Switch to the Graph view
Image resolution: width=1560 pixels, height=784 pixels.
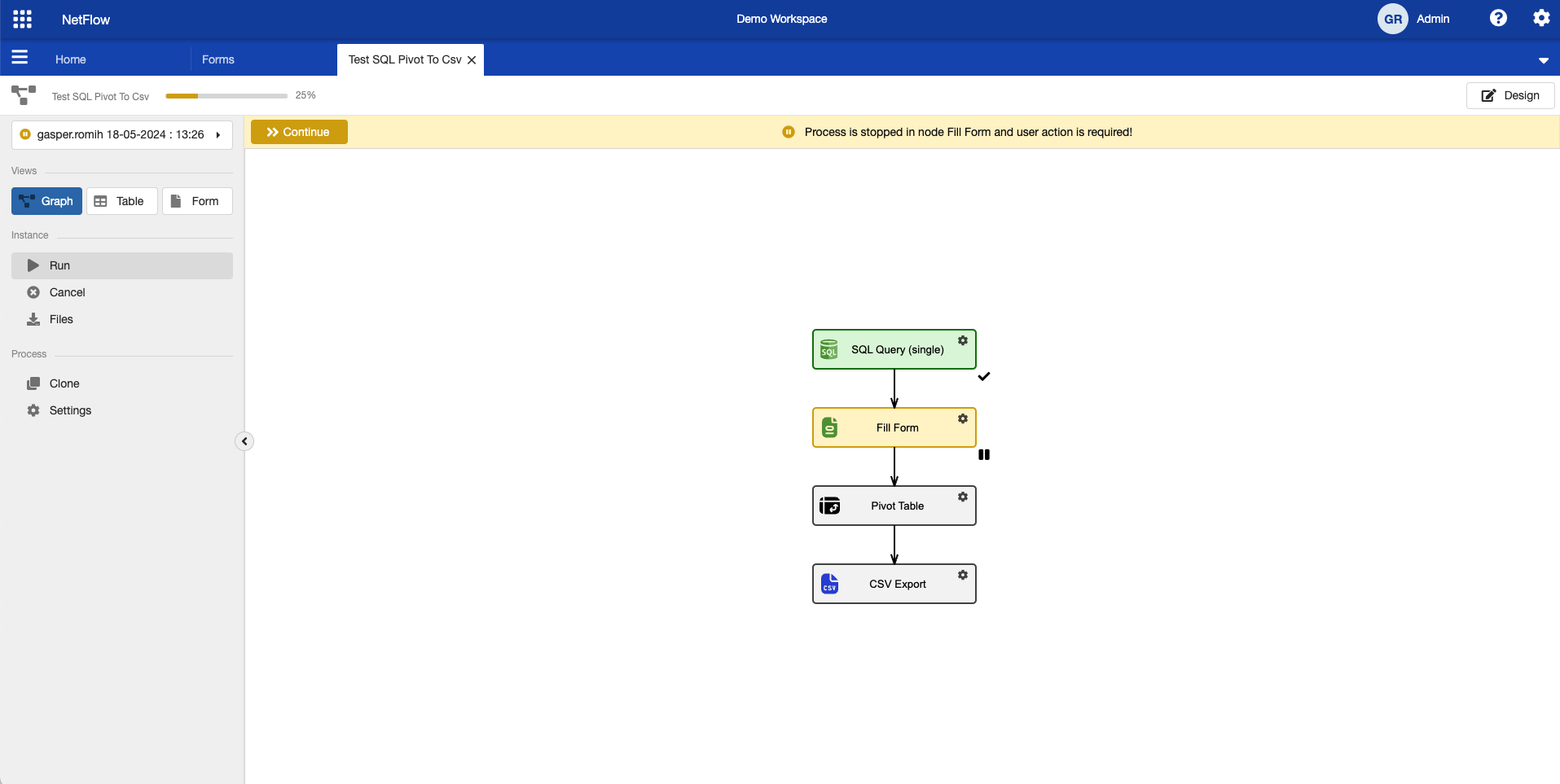pyautogui.click(x=46, y=201)
